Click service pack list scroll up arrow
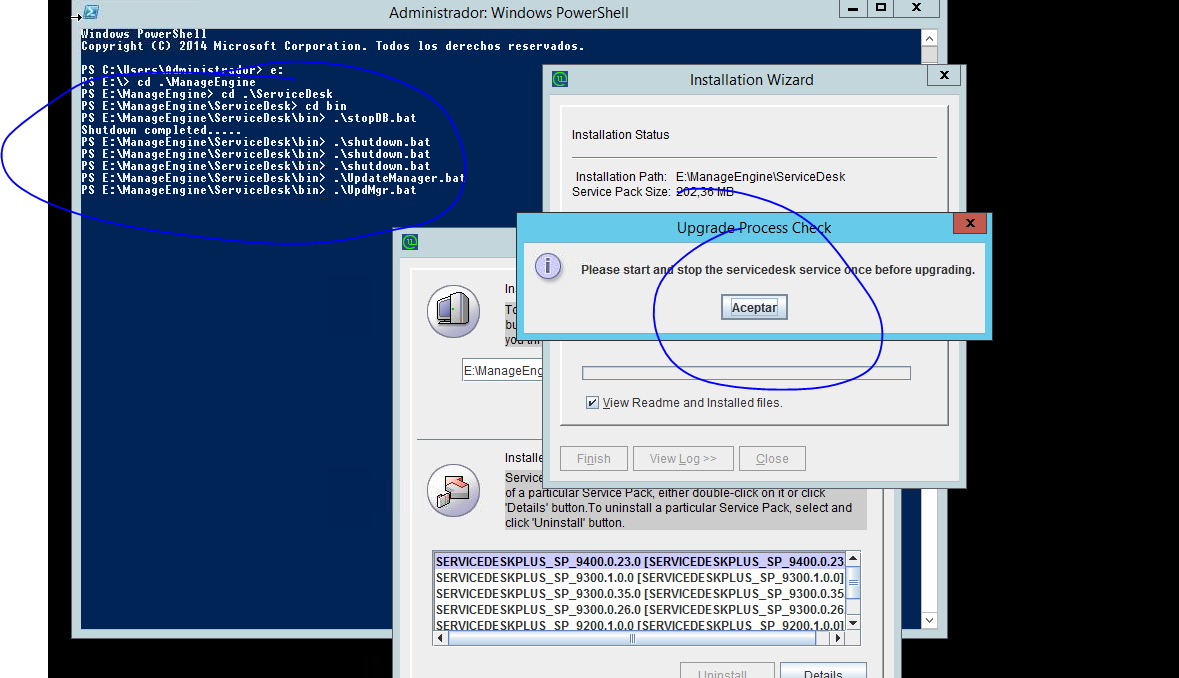Viewport: 1179px width, 678px height. [853, 558]
